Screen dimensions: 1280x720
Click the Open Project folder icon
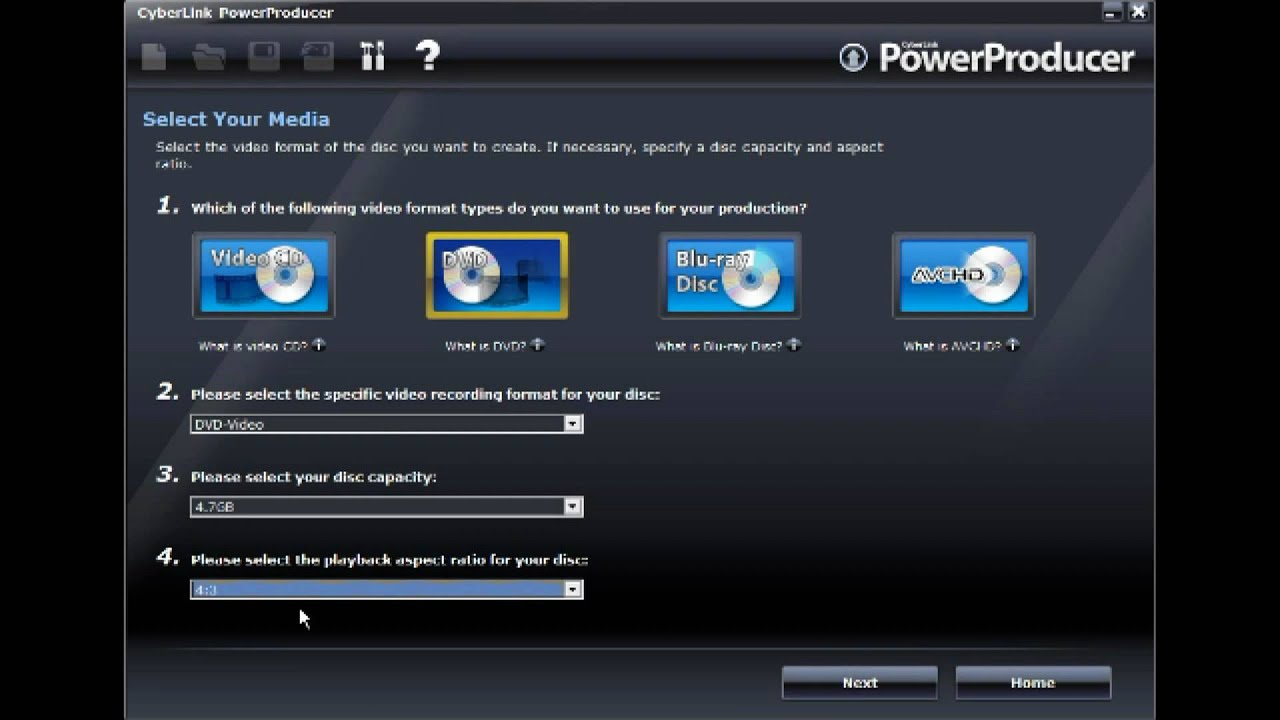(209, 57)
